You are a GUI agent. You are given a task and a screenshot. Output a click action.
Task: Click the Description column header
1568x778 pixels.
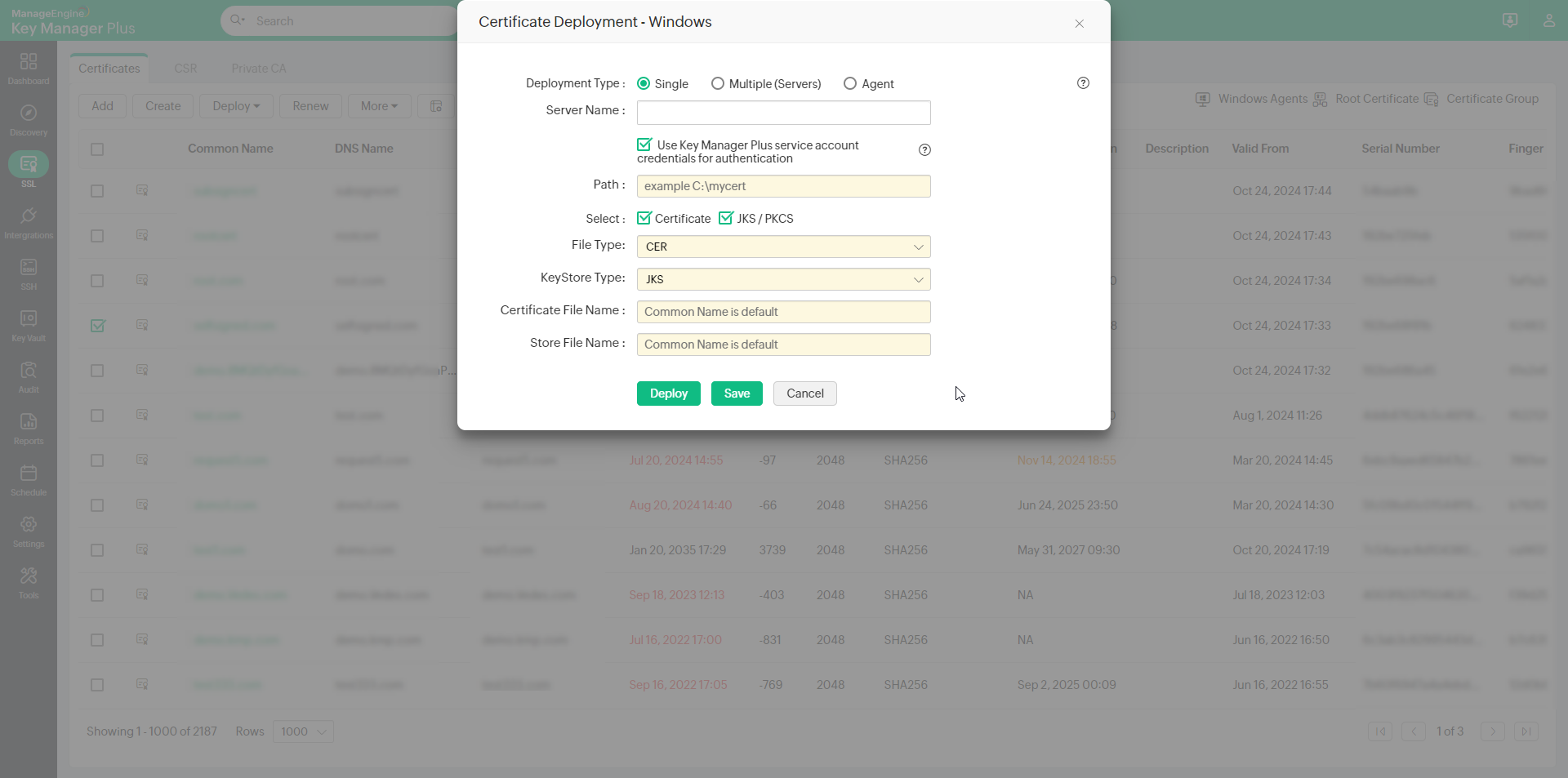coord(1177,149)
